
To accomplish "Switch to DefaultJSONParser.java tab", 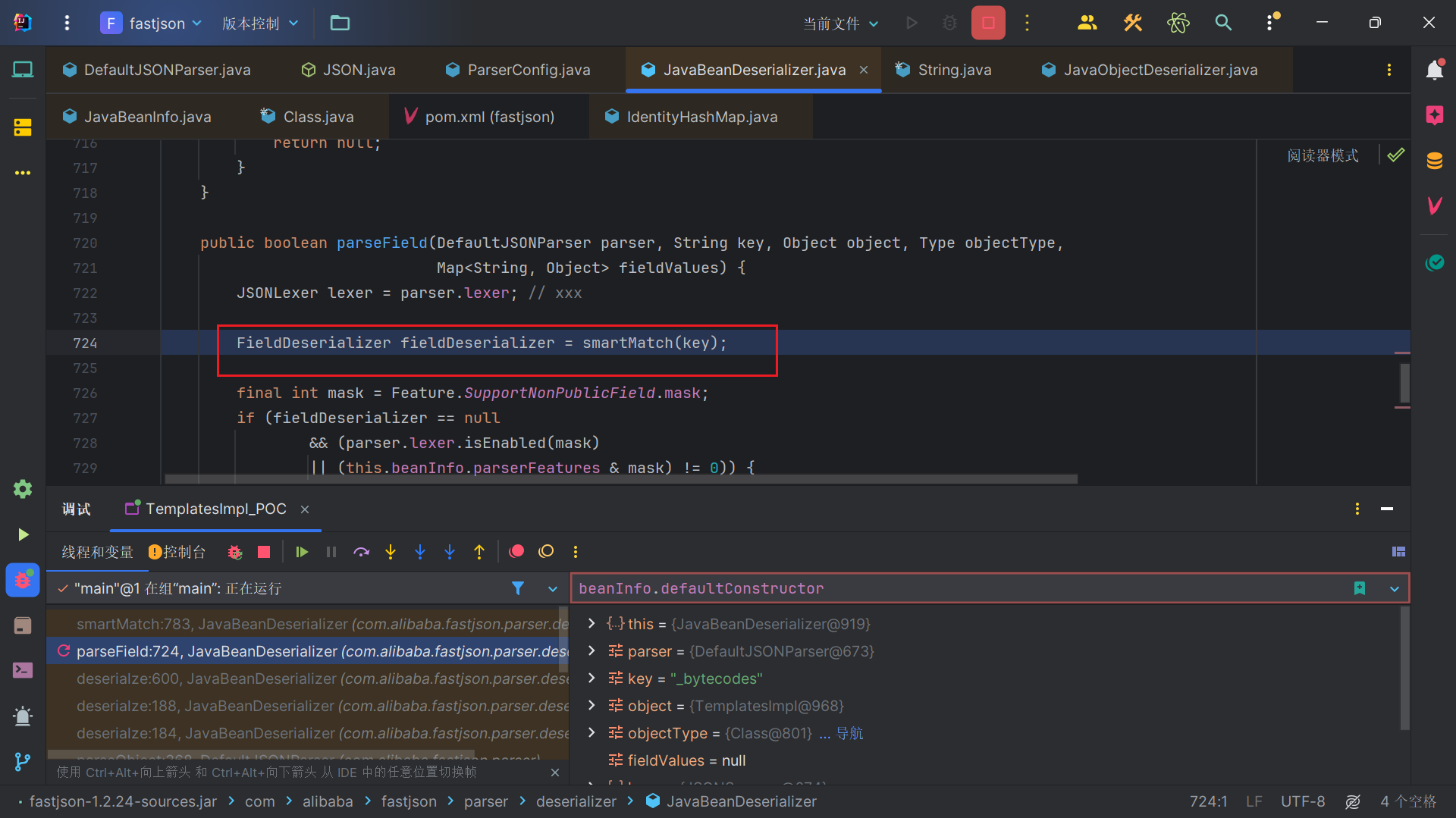I will pos(156,70).
